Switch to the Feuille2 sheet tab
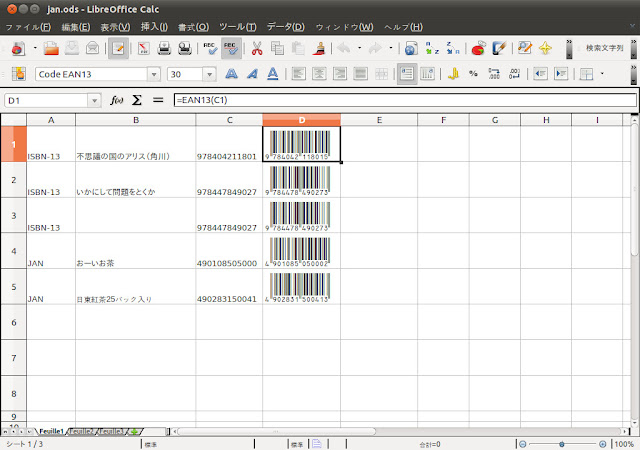The width and height of the screenshot is (640, 450). click(81, 431)
